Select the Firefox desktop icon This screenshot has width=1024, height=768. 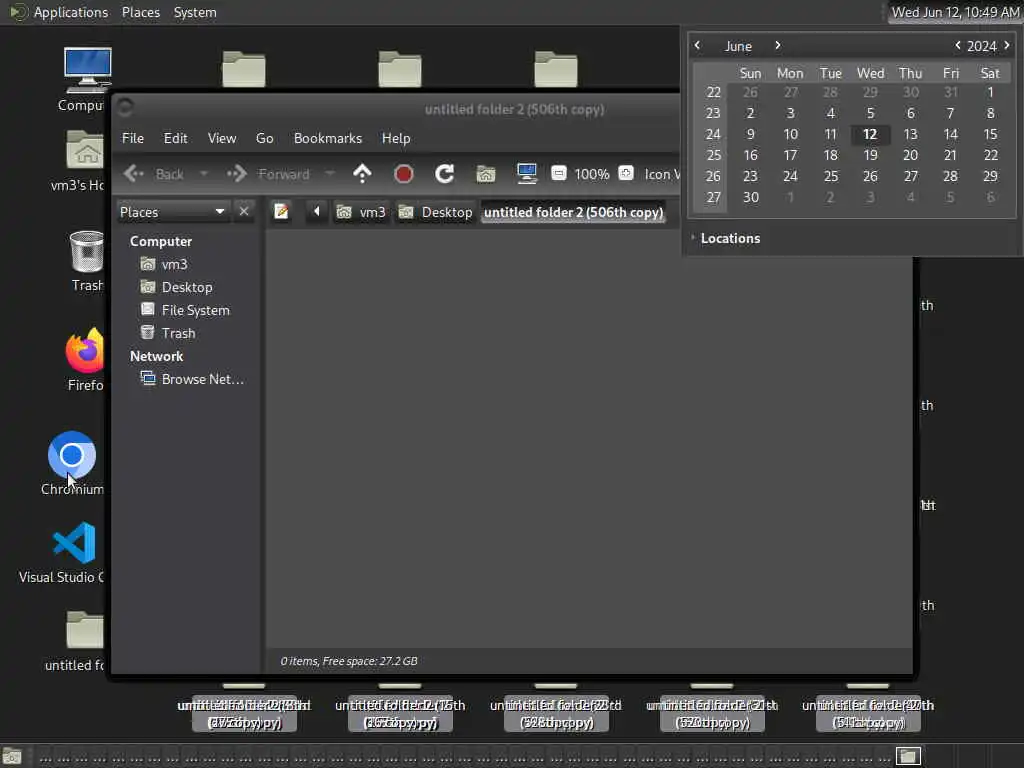tap(86, 360)
